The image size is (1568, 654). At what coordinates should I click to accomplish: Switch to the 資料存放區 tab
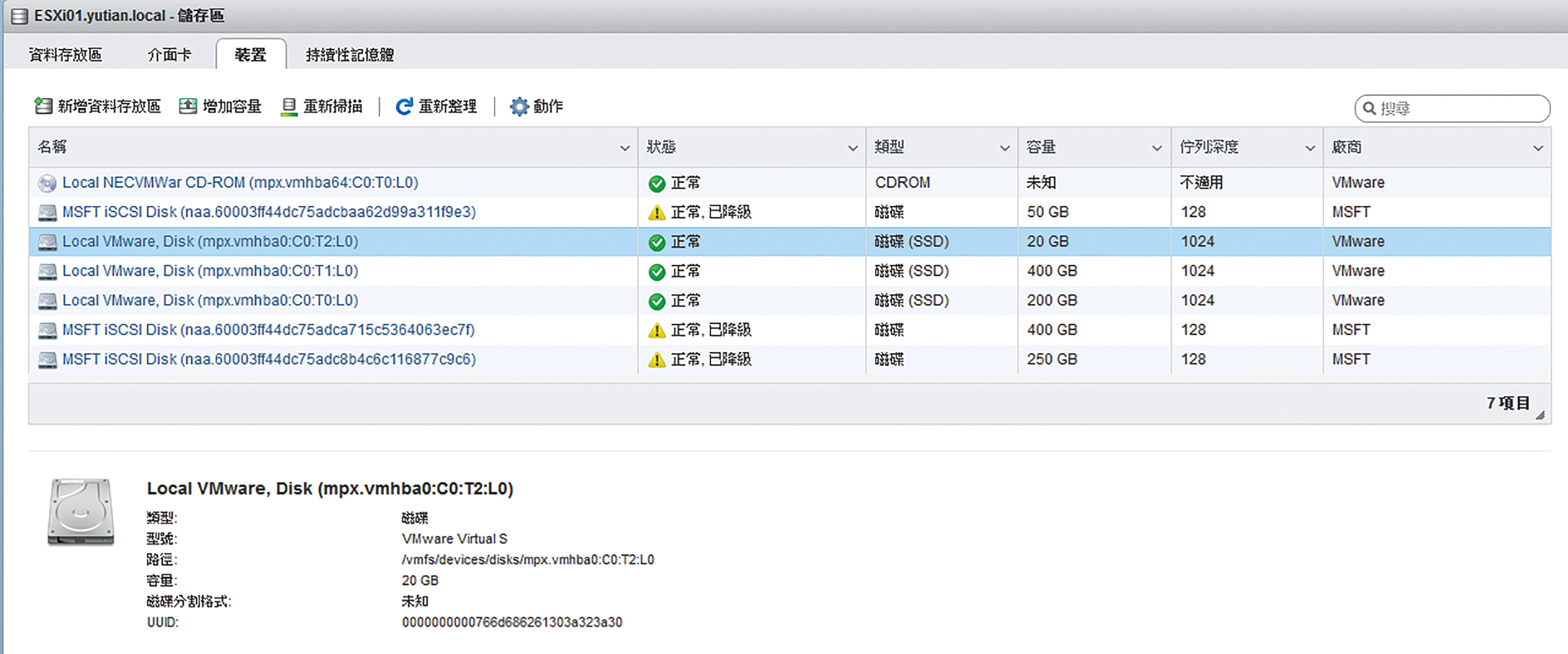pyautogui.click(x=65, y=55)
